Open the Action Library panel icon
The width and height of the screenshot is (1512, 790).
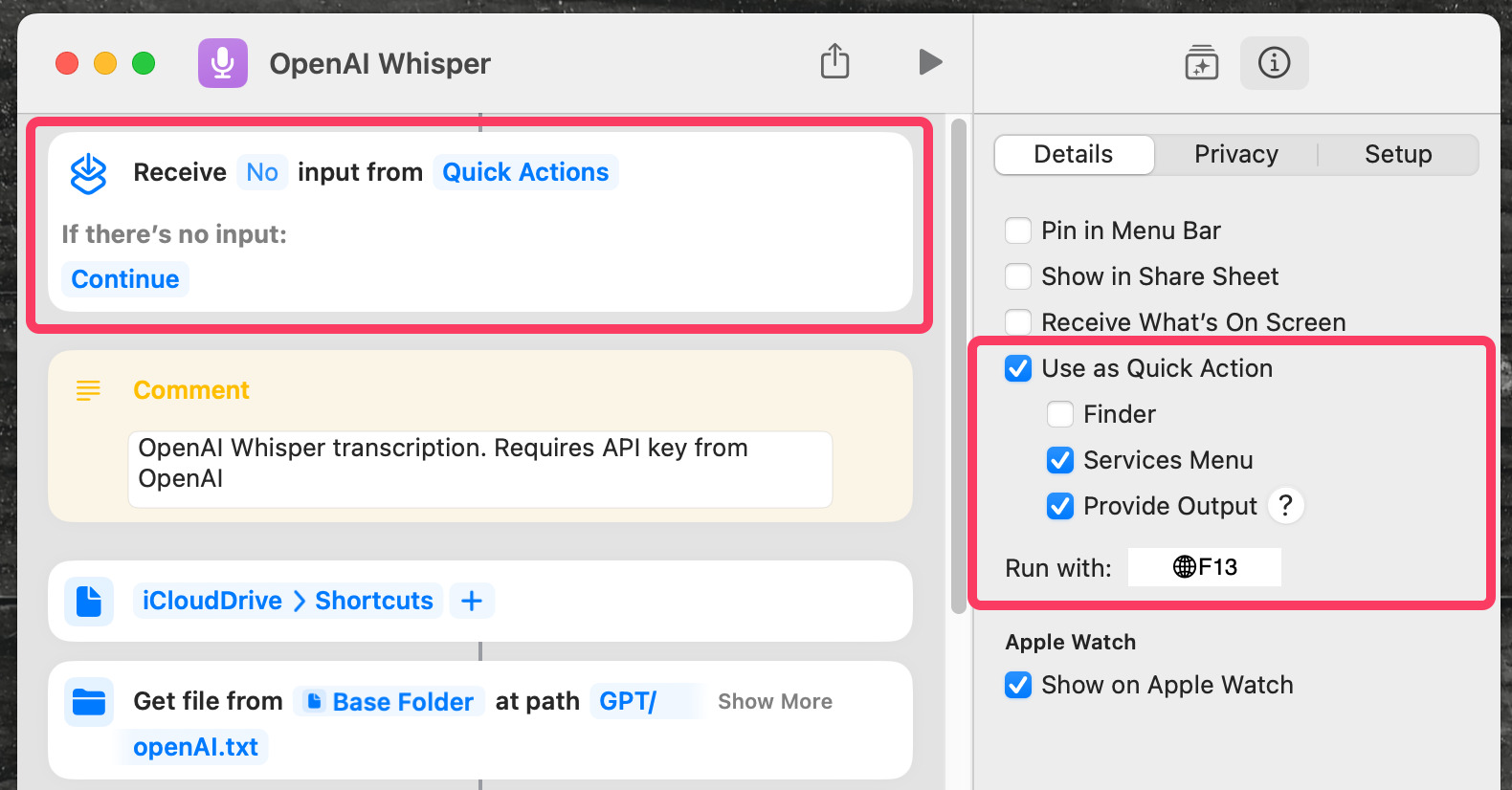click(1201, 63)
